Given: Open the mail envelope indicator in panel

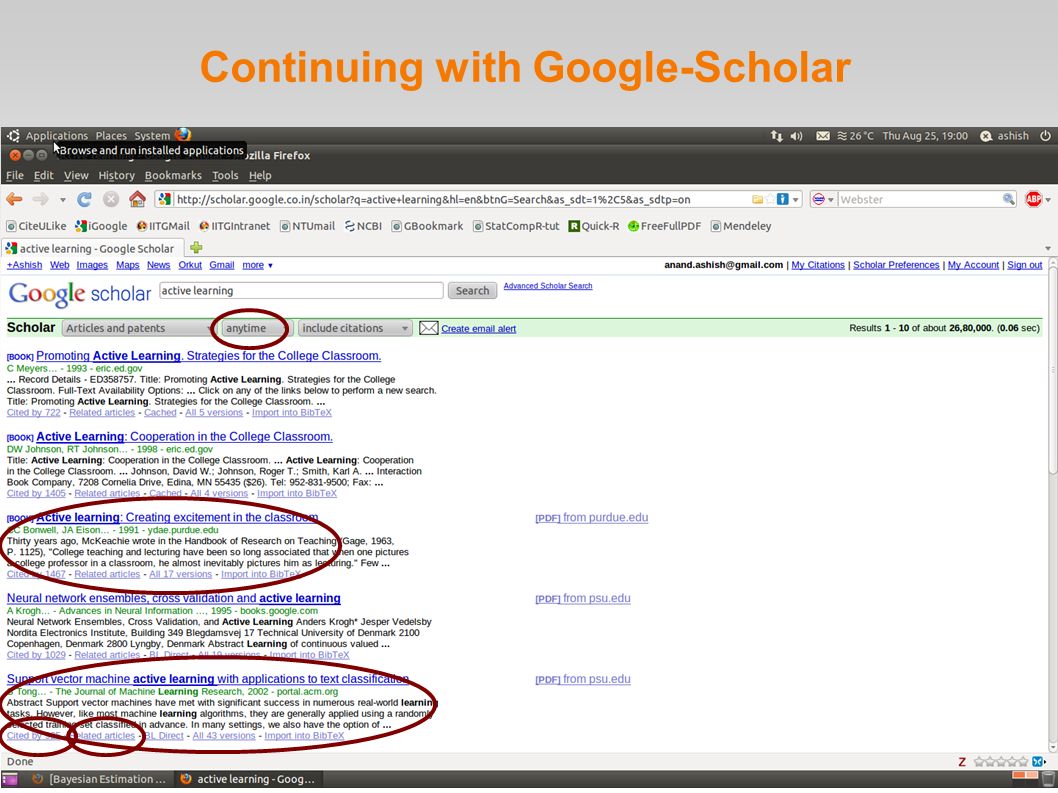Looking at the screenshot, I should point(823,136).
